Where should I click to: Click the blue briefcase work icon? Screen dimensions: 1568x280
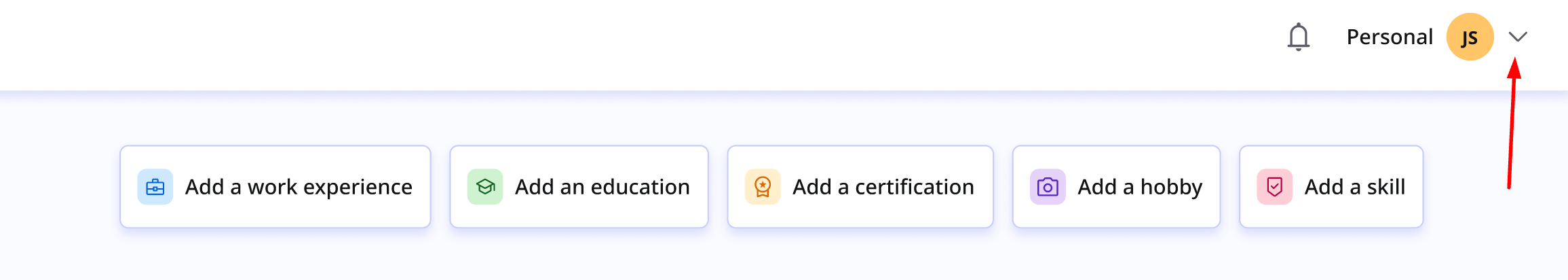(155, 187)
